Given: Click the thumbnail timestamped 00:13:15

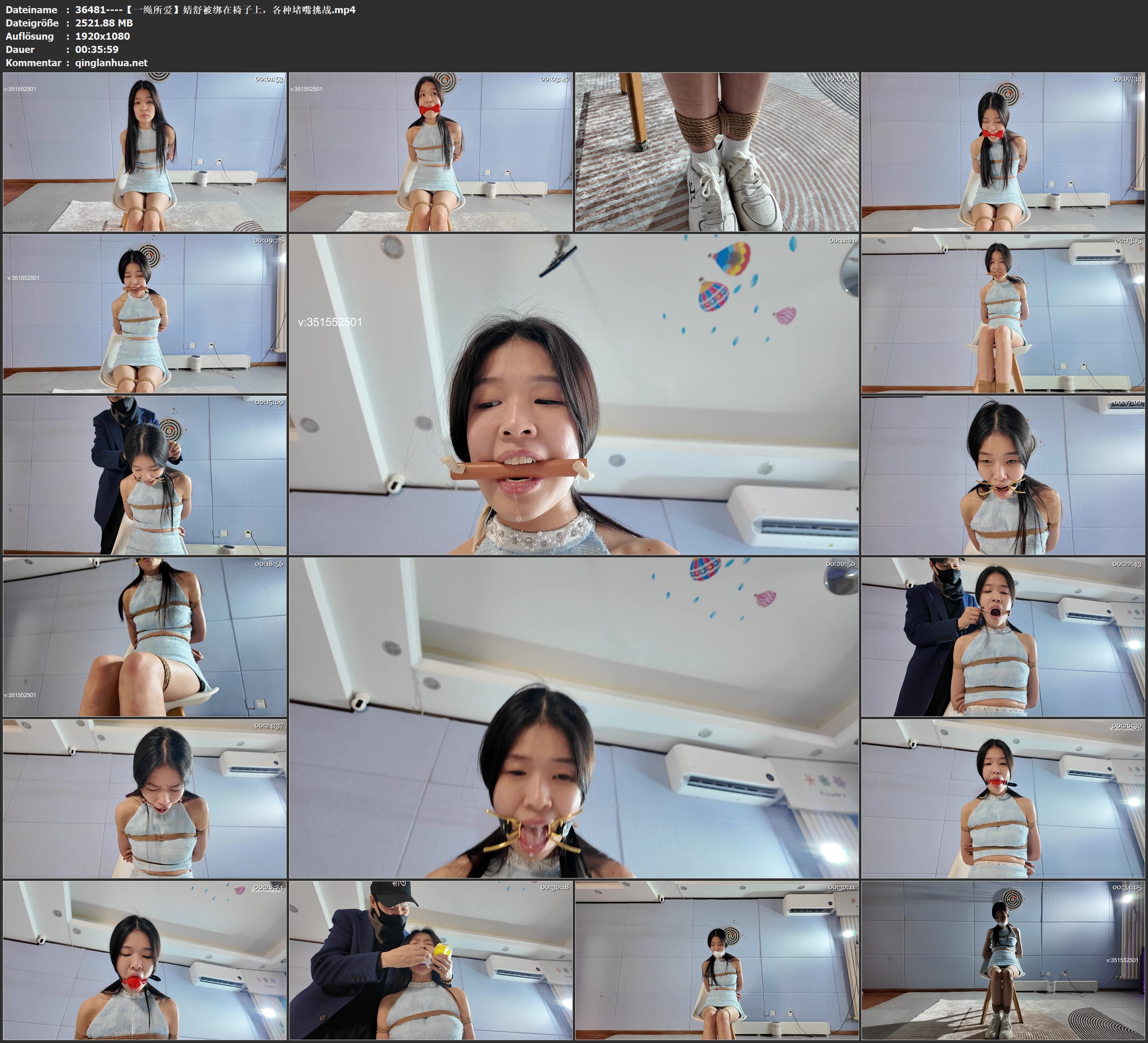Looking at the screenshot, I should 1003,313.
